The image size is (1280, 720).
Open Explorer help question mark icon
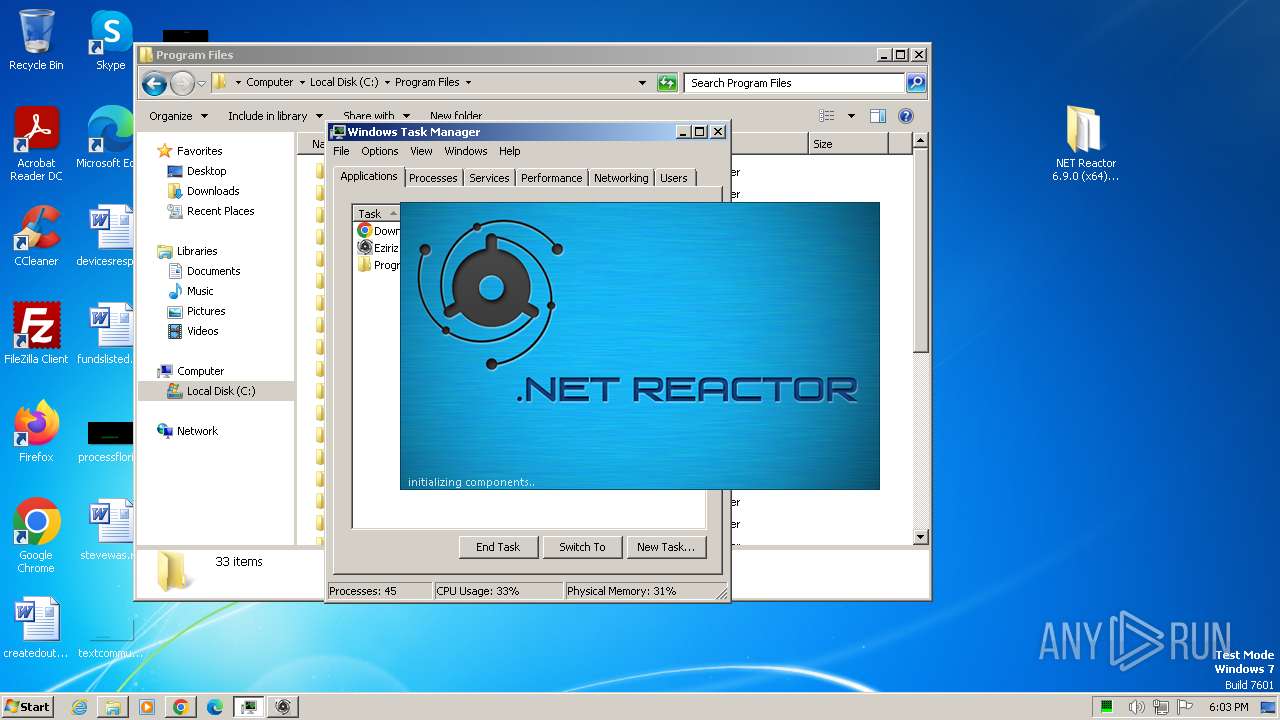[x=906, y=116]
